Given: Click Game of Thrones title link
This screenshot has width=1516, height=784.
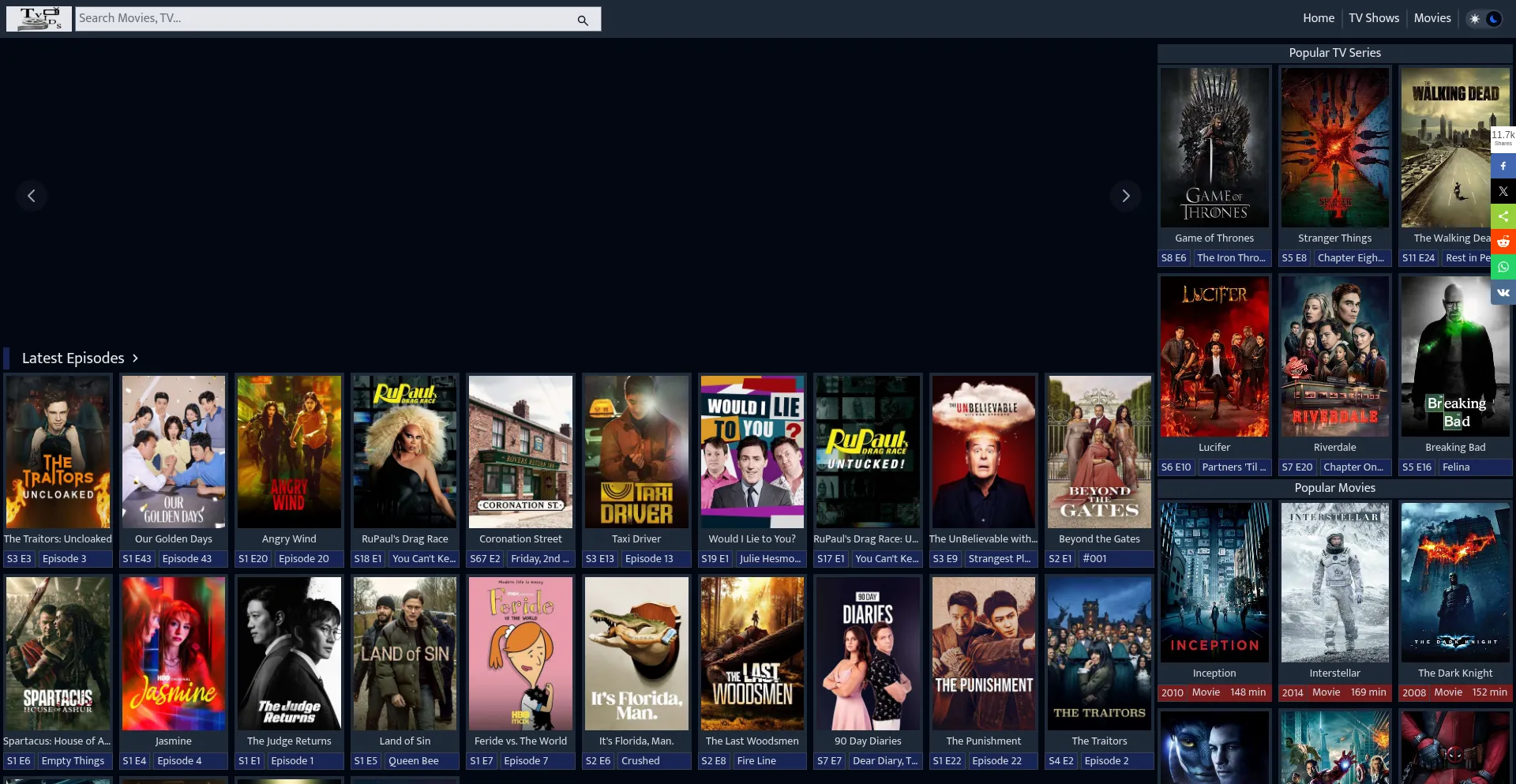Looking at the screenshot, I should tap(1214, 238).
